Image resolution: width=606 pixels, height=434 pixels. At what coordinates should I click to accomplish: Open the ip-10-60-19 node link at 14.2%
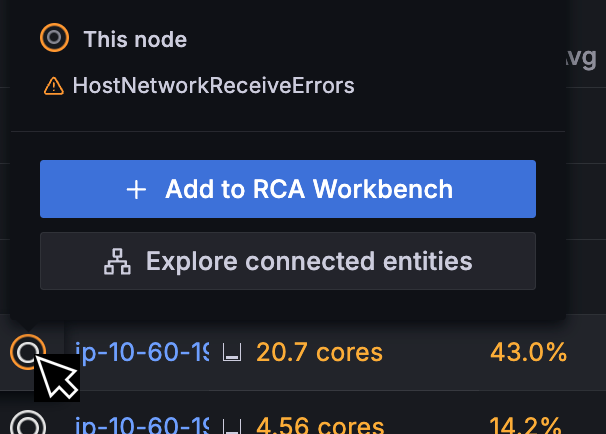pyautogui.click(x=142, y=424)
